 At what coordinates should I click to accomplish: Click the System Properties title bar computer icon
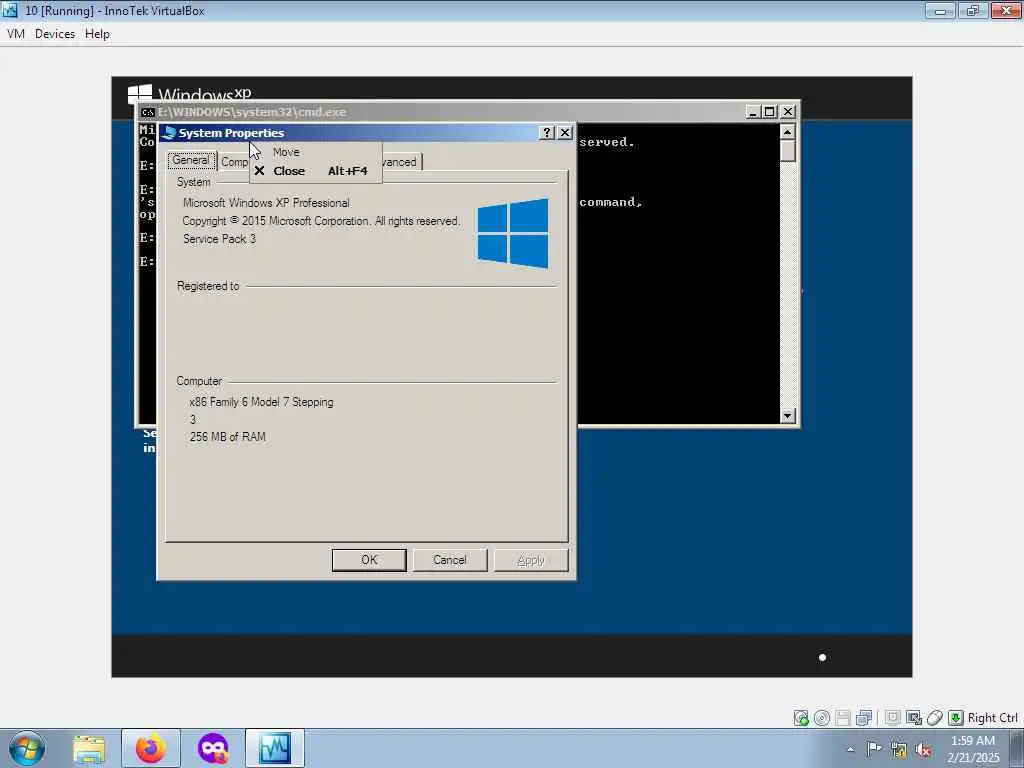click(169, 133)
